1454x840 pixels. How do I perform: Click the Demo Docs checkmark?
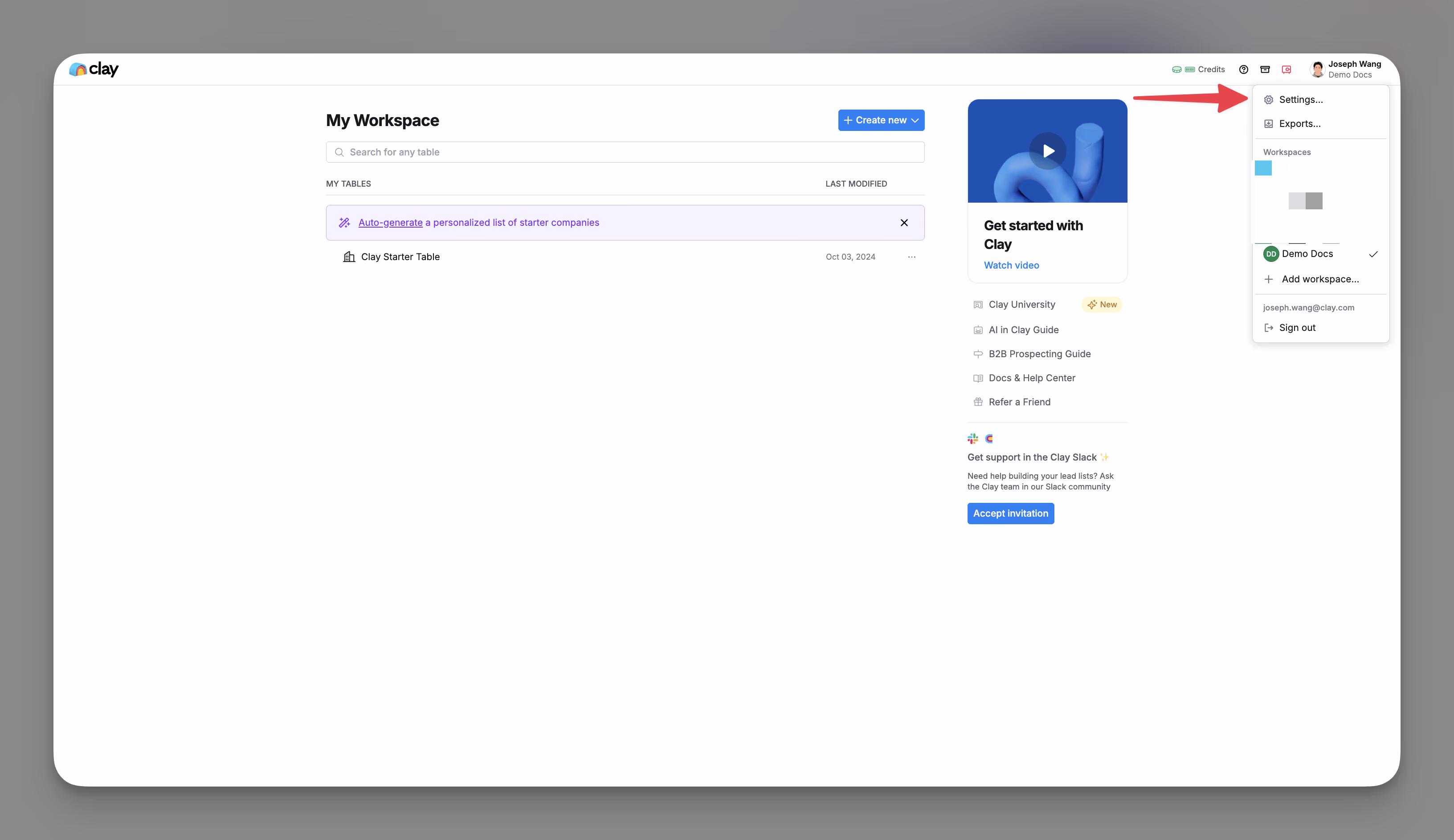[x=1373, y=254]
